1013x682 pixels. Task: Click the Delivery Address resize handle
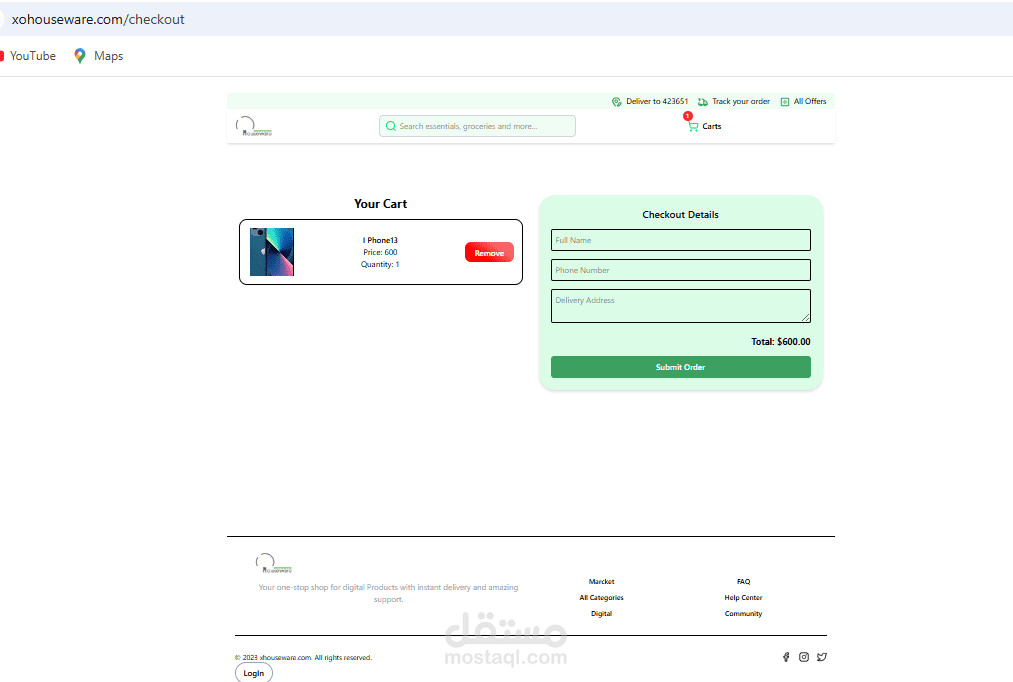pos(806,317)
